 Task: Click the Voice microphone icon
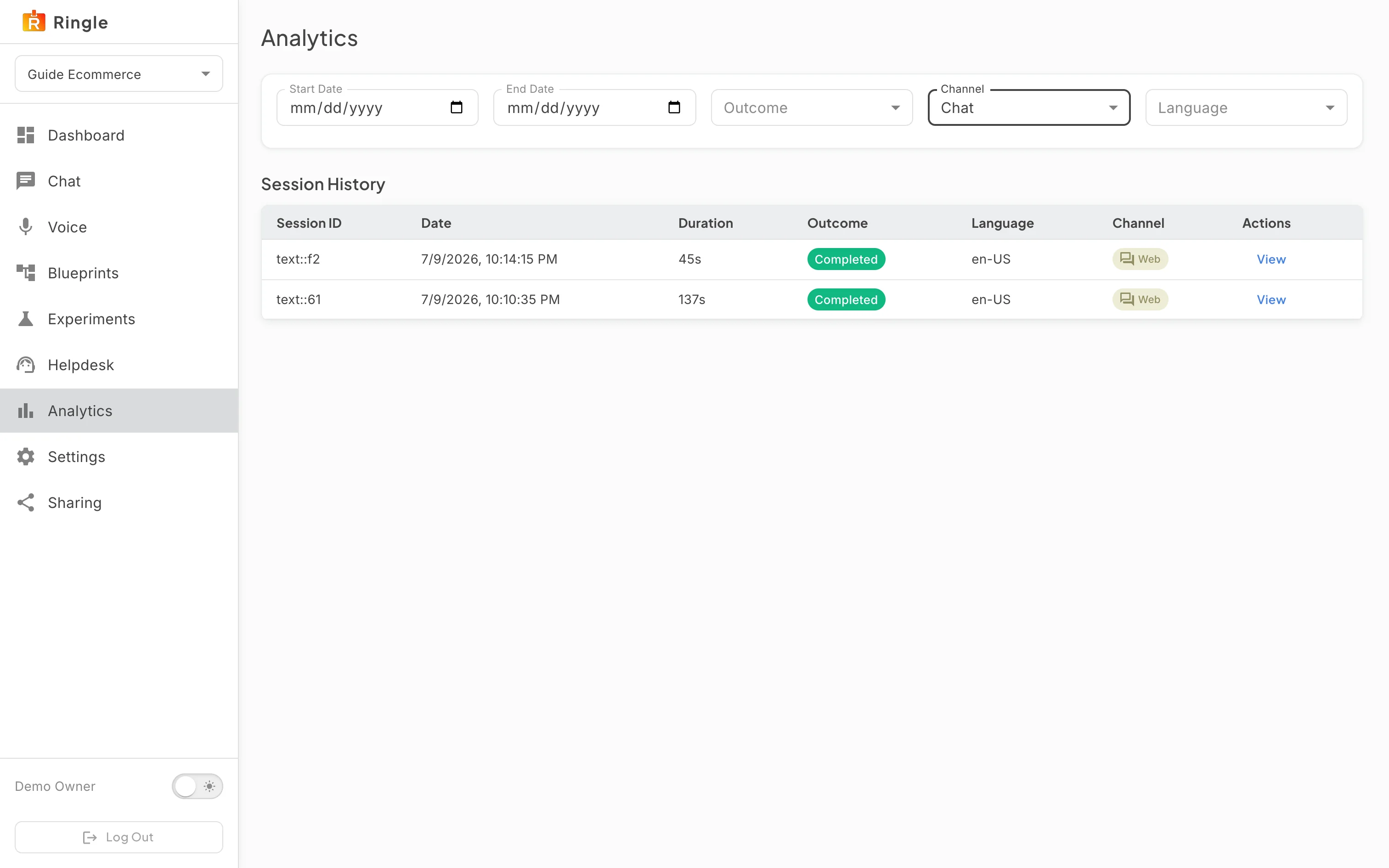pos(26,227)
